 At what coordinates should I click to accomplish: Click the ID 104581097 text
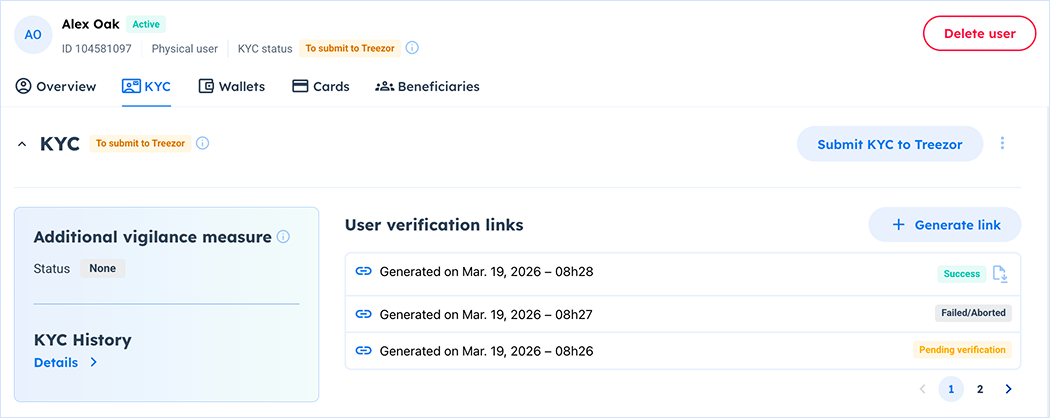click(96, 48)
